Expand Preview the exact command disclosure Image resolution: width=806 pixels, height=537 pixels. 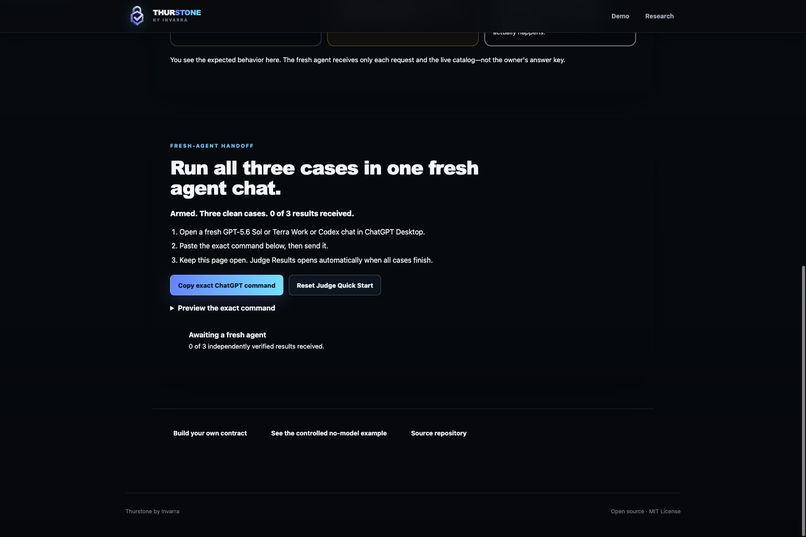223,308
